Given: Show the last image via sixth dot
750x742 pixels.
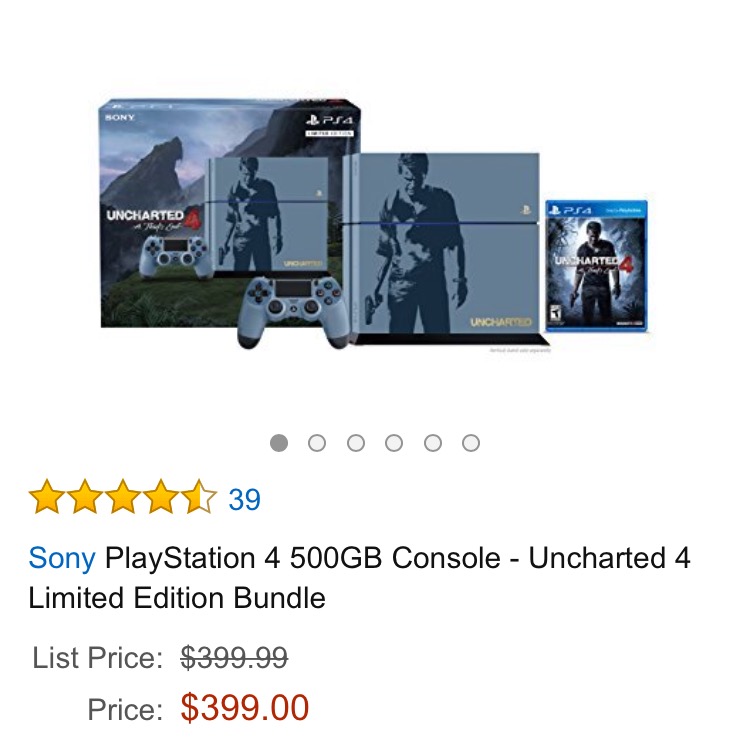Looking at the screenshot, I should (x=471, y=443).
